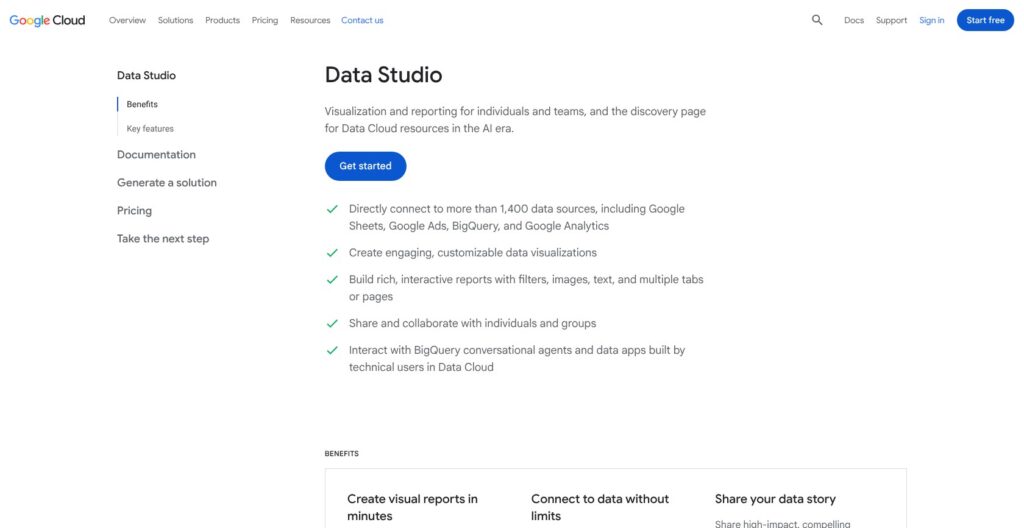Viewport: 1024px width, 528px height.
Task: Open the Support link
Action: click(x=891, y=20)
